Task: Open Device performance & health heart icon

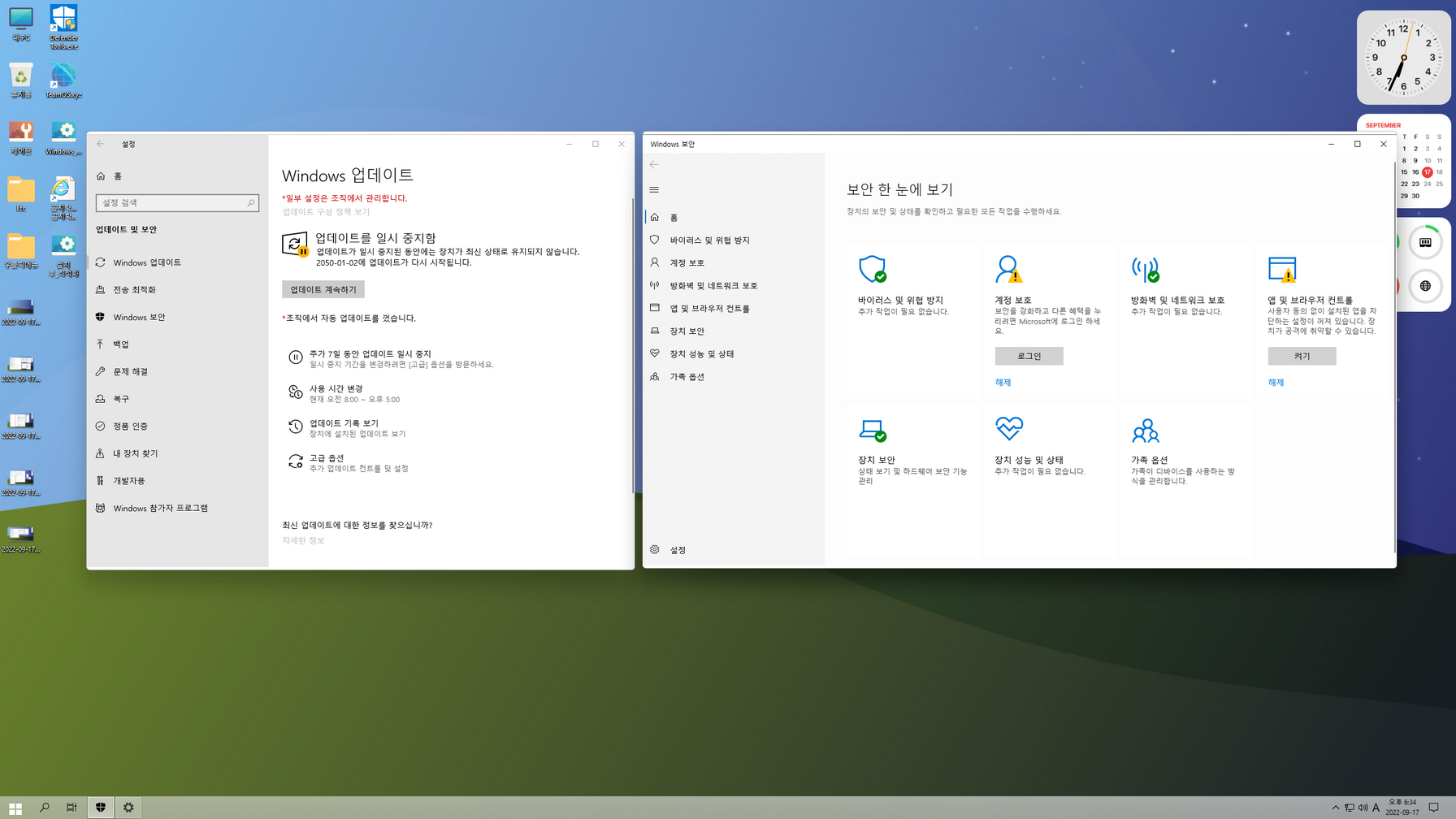Action: click(x=1009, y=429)
